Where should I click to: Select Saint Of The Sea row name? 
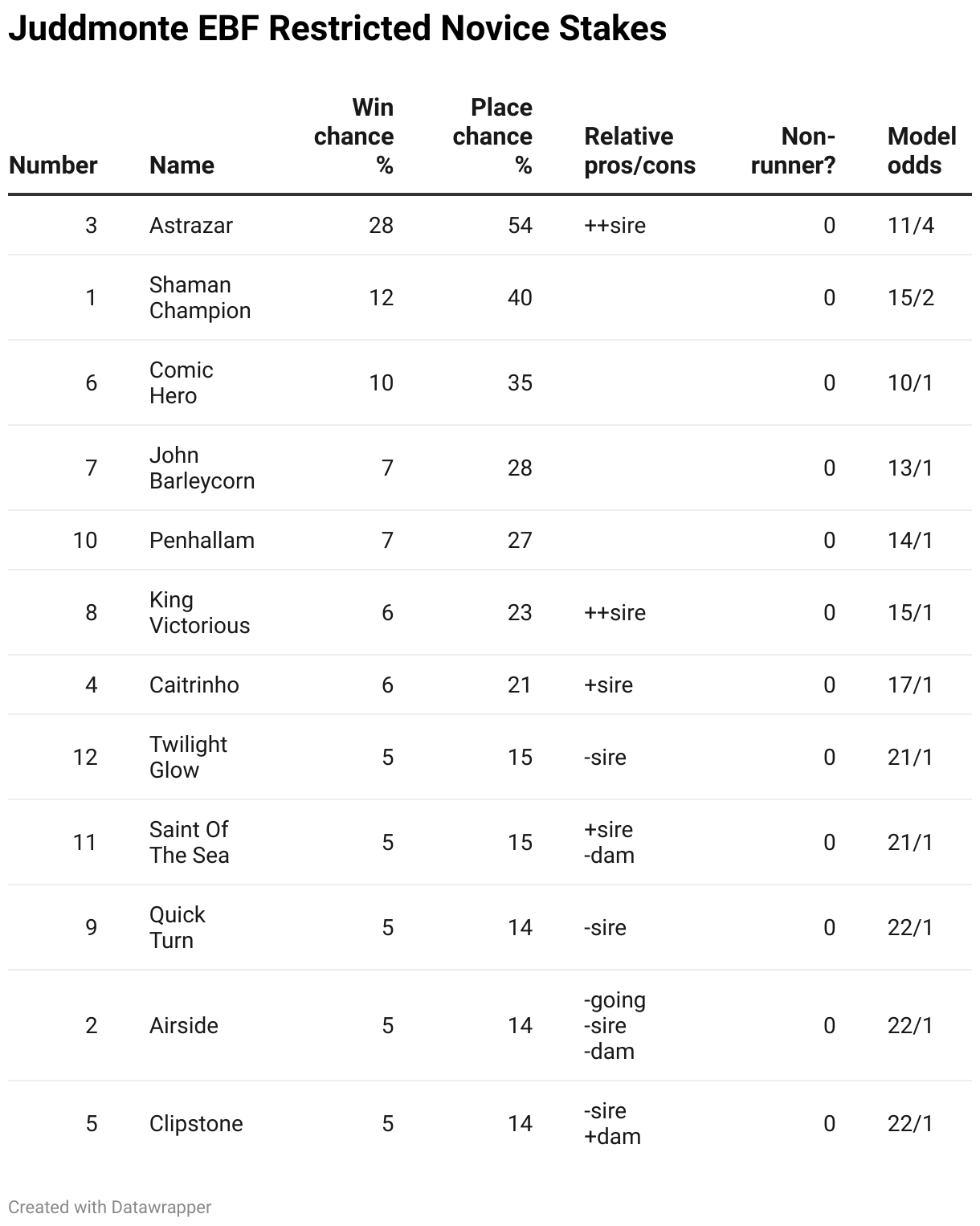pyautogui.click(x=189, y=843)
